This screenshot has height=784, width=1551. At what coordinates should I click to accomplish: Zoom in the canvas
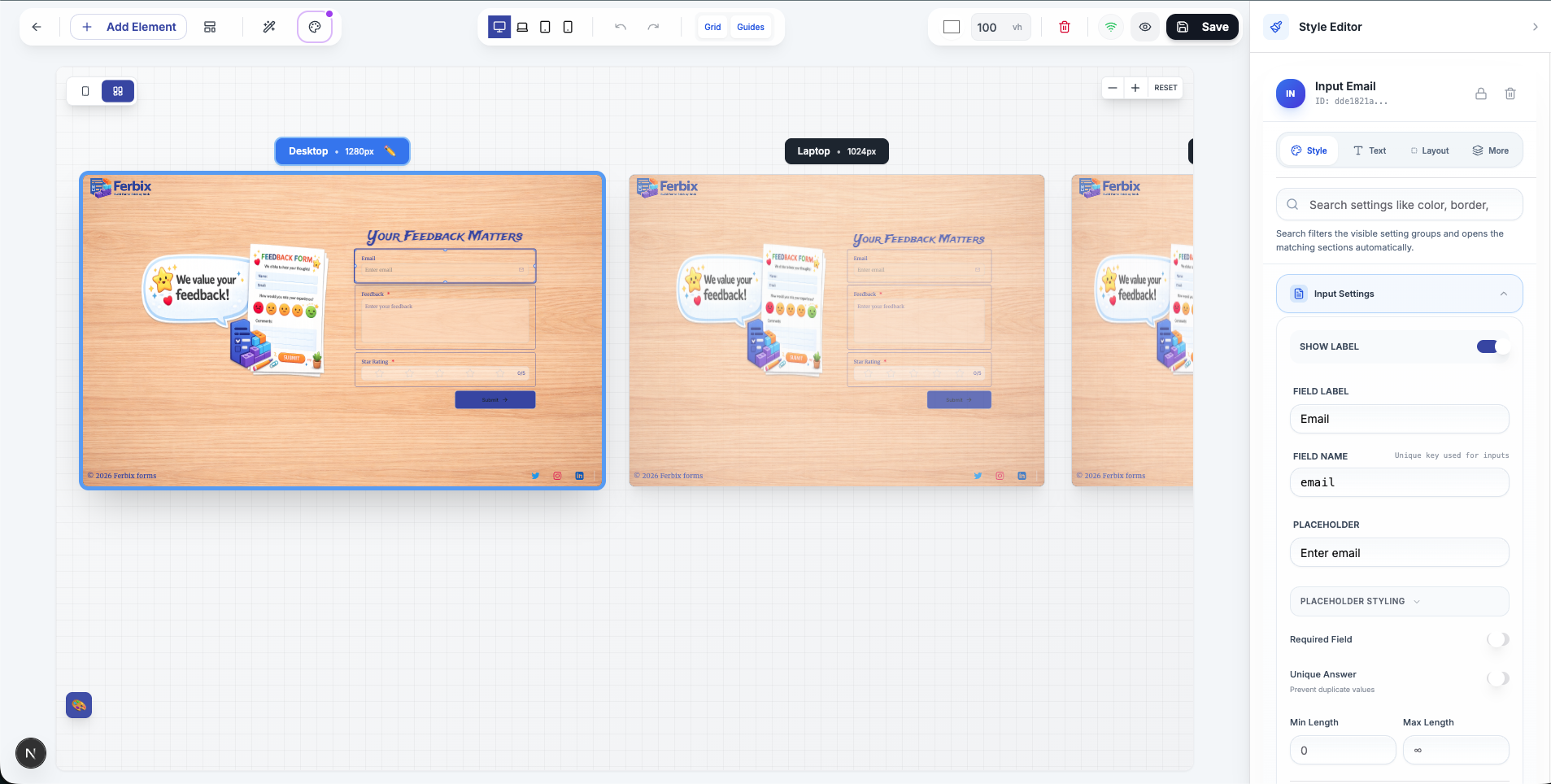1135,88
